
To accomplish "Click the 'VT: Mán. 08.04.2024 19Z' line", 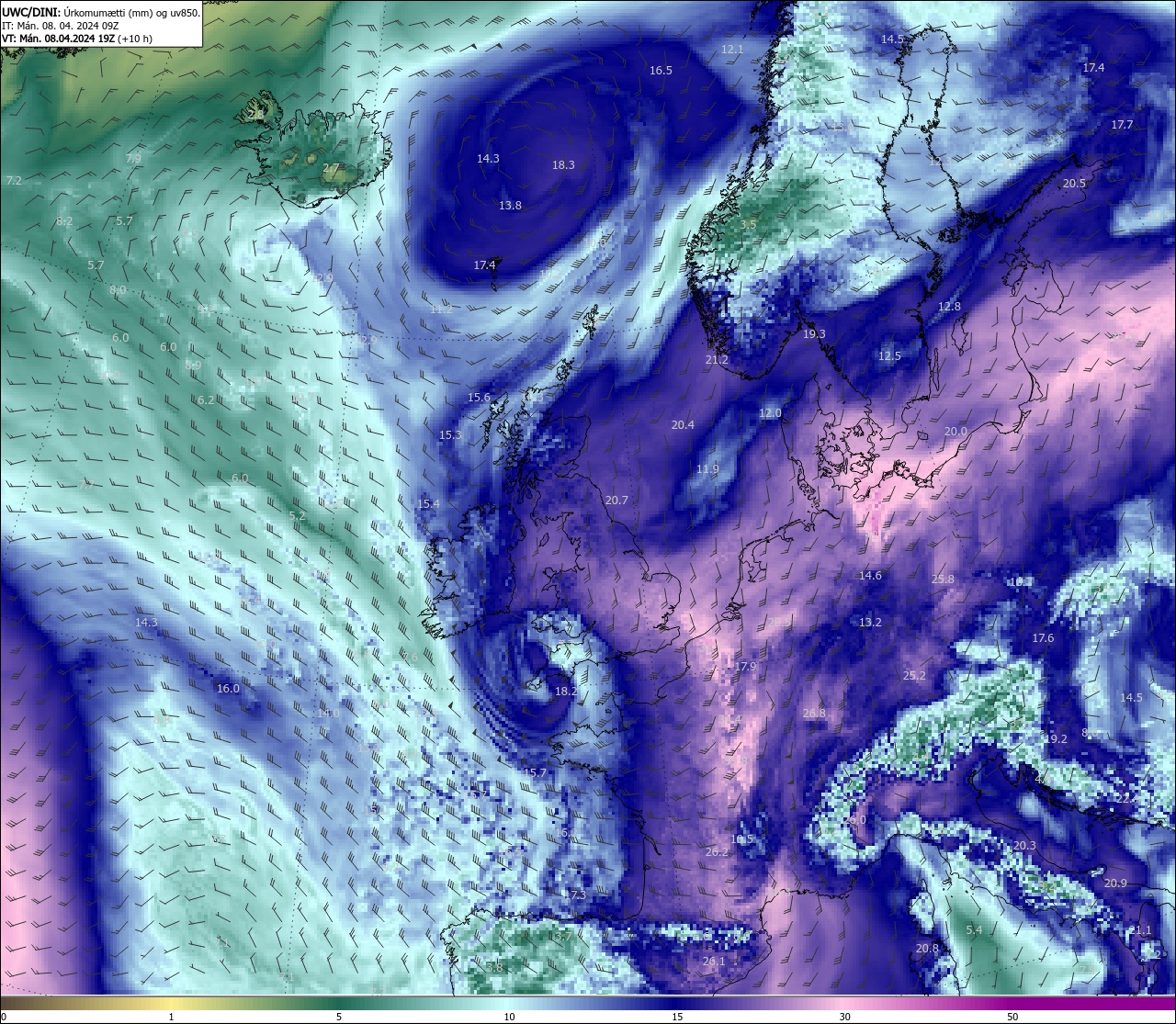I will [x=58, y=39].
